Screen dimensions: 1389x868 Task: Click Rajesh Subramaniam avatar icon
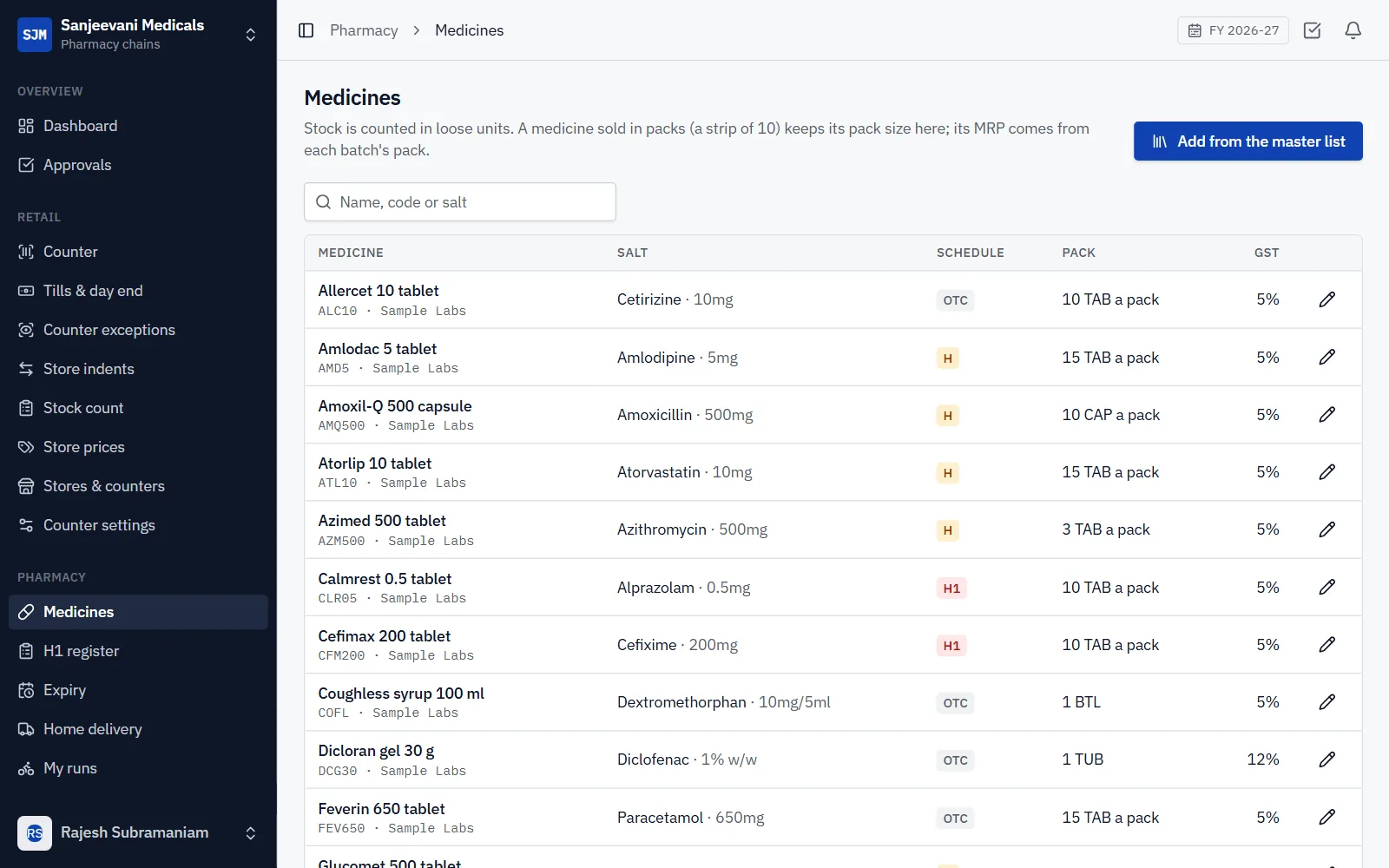35,833
